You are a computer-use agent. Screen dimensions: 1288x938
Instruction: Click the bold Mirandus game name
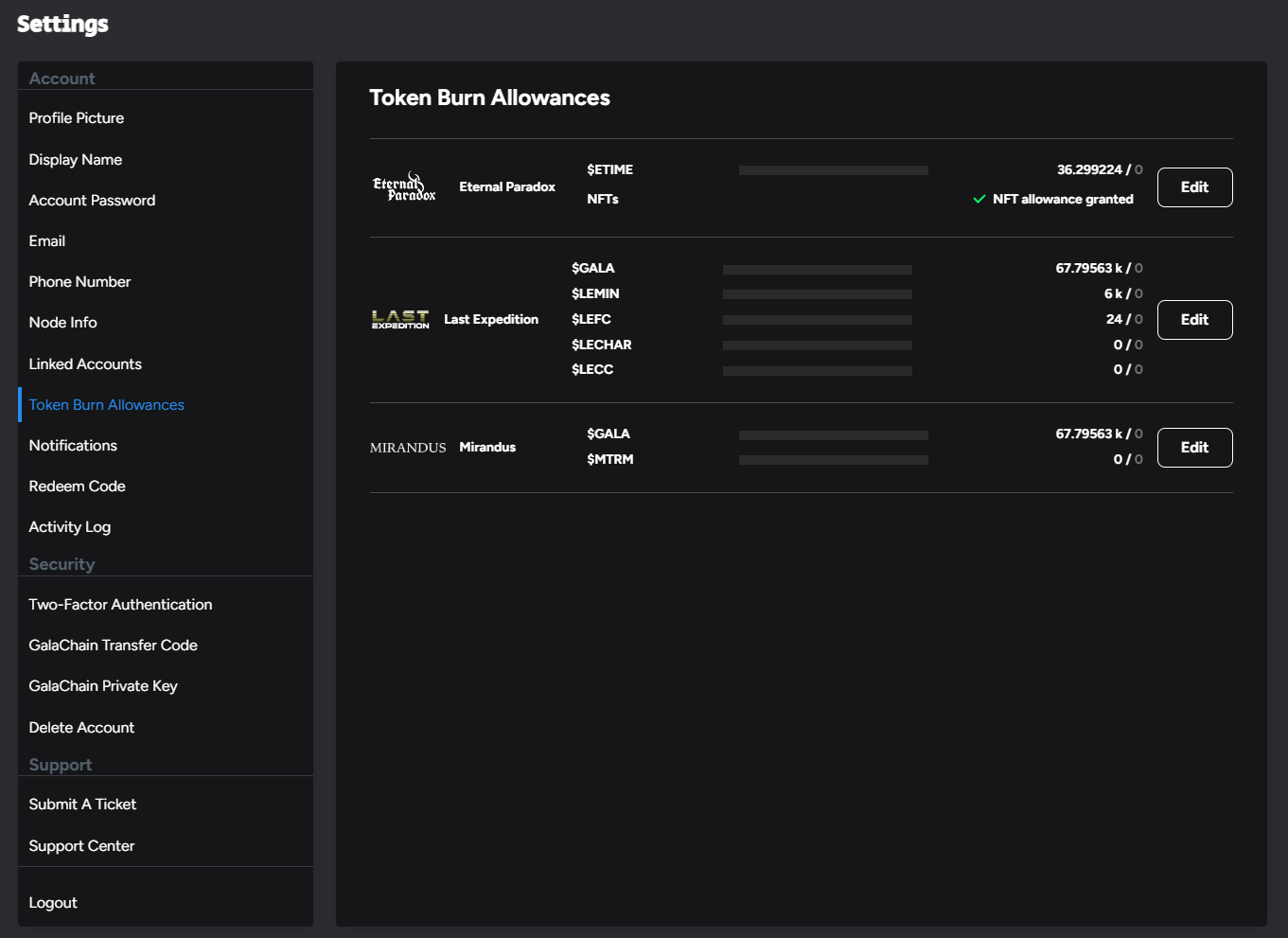(487, 447)
